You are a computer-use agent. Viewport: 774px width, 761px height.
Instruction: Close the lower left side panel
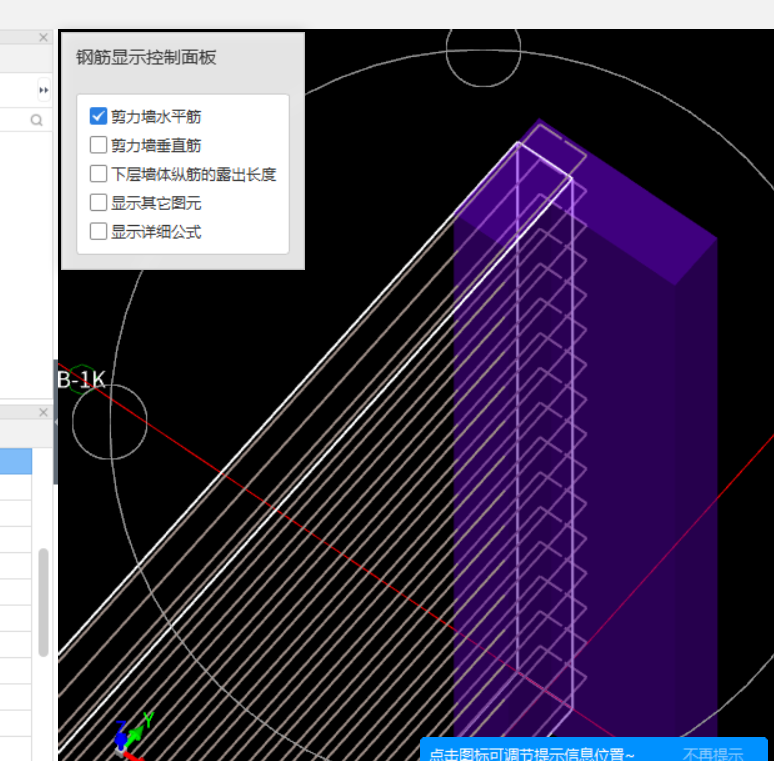[43, 412]
